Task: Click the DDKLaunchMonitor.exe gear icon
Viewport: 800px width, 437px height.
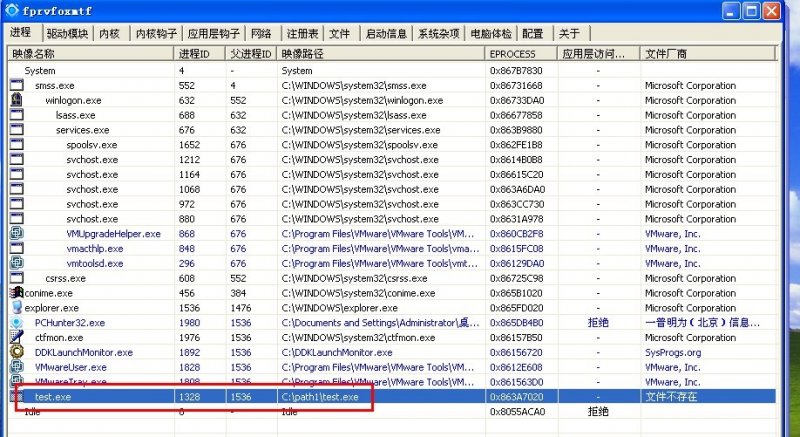Action: click(16, 352)
